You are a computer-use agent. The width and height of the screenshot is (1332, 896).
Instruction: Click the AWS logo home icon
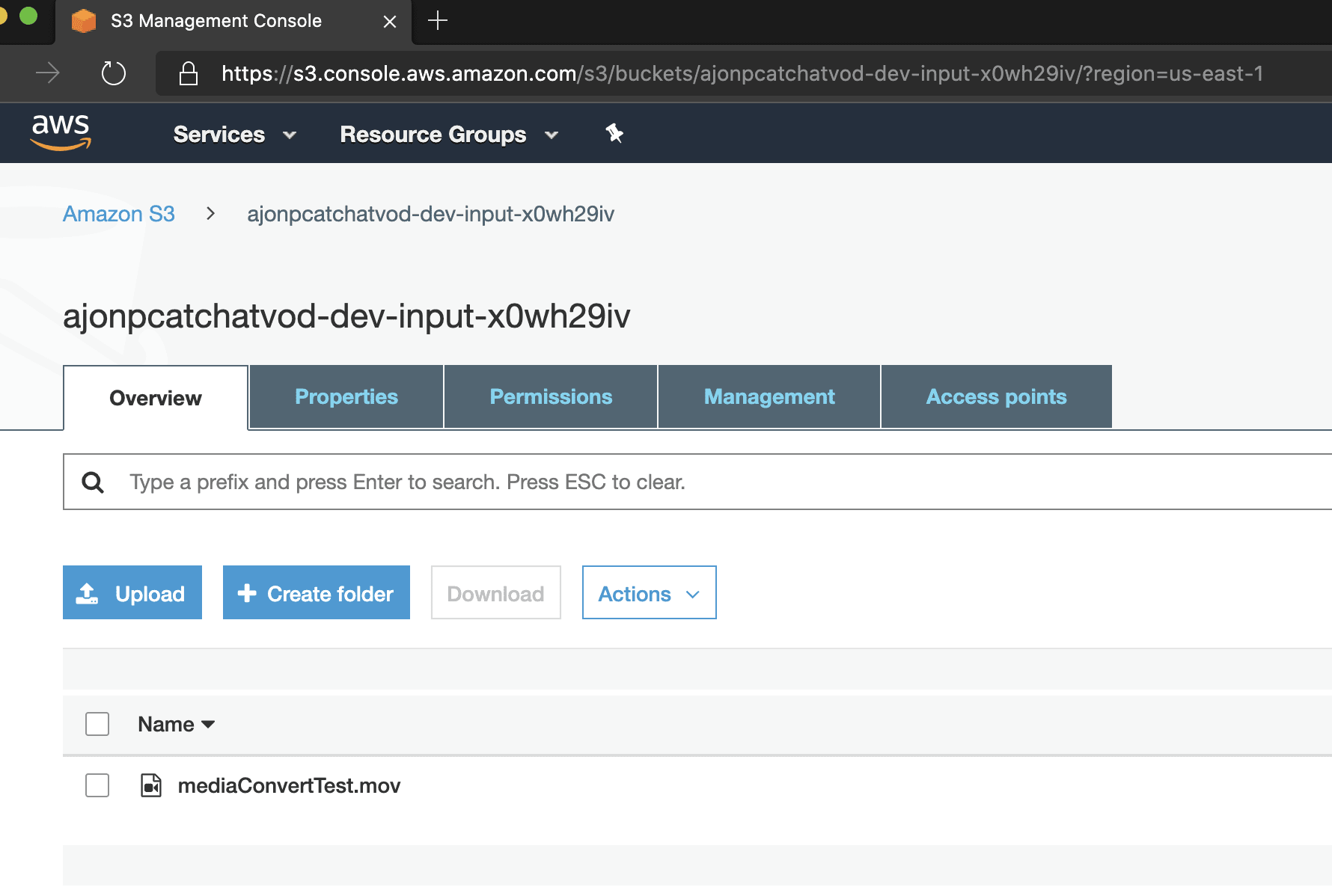click(x=61, y=132)
